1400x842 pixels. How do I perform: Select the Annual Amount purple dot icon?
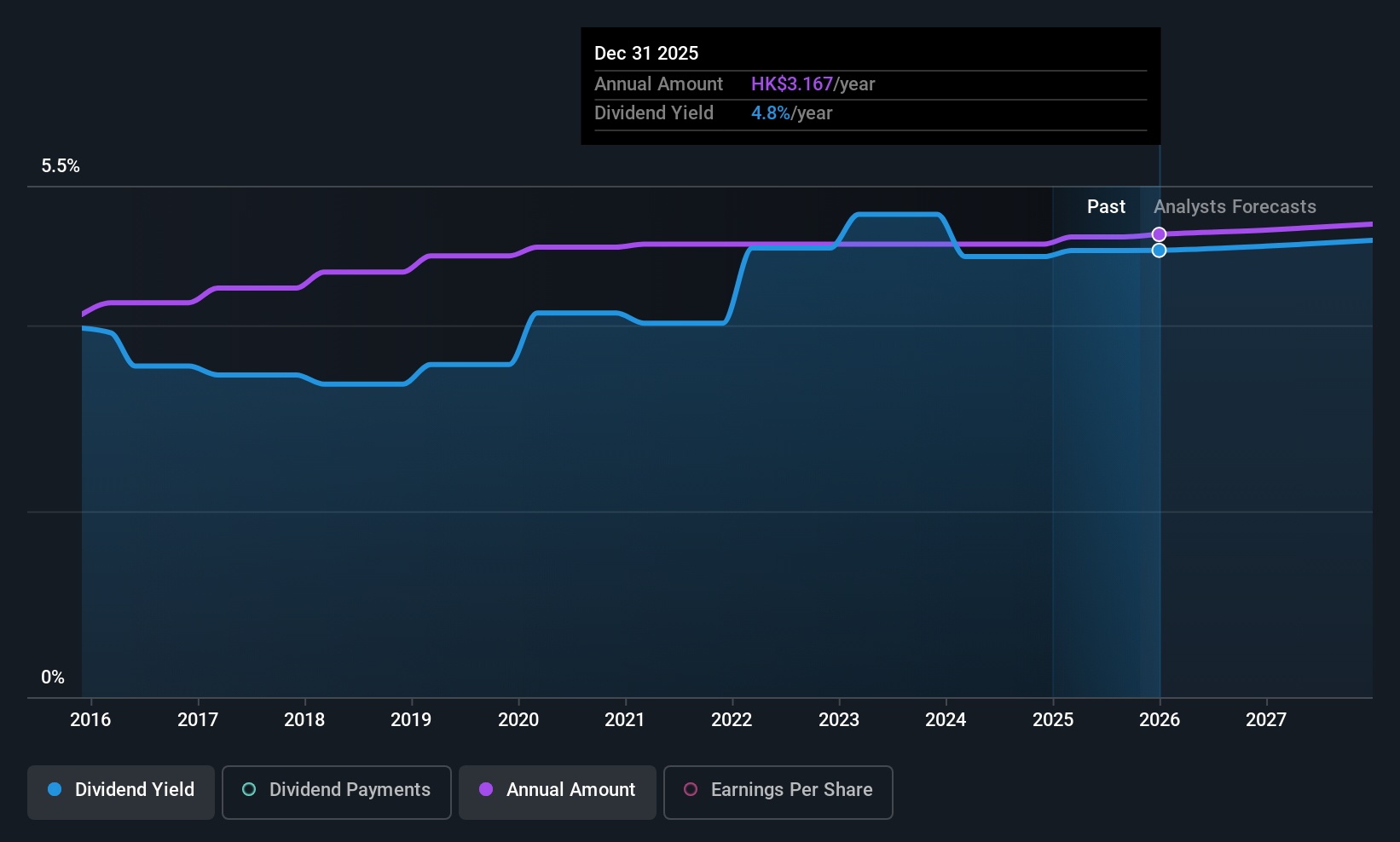(486, 790)
